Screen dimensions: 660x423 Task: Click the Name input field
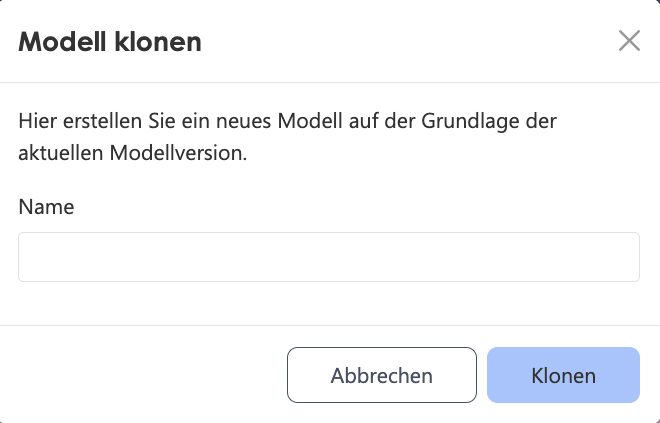click(329, 257)
